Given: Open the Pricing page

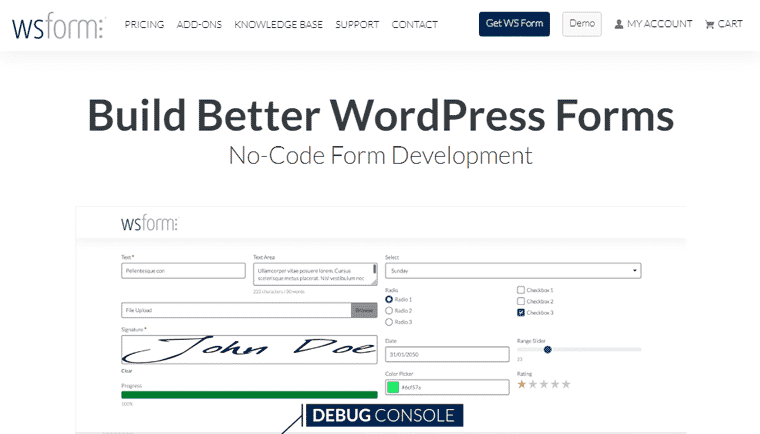Looking at the screenshot, I should coord(144,24).
